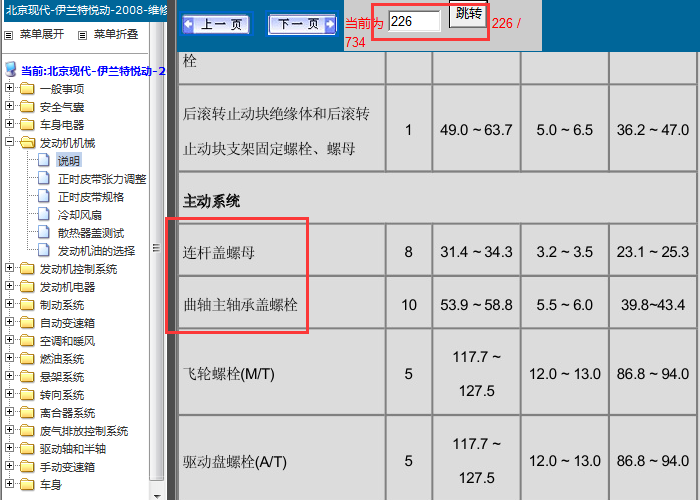Click 菜单折叠 to collapse all menus

(116, 34)
